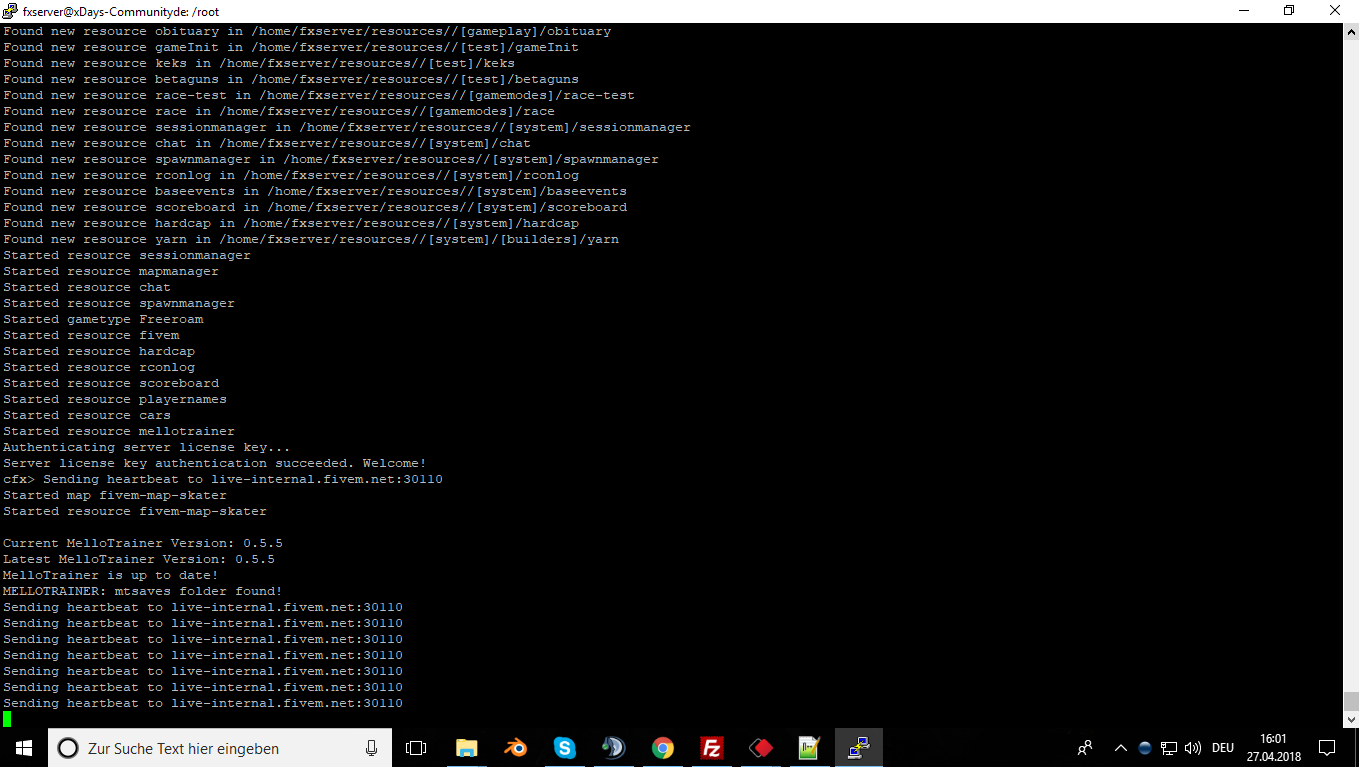Click the terminal scrollbar up arrow
Viewport: 1359px width, 767px height.
tap(1351, 30)
